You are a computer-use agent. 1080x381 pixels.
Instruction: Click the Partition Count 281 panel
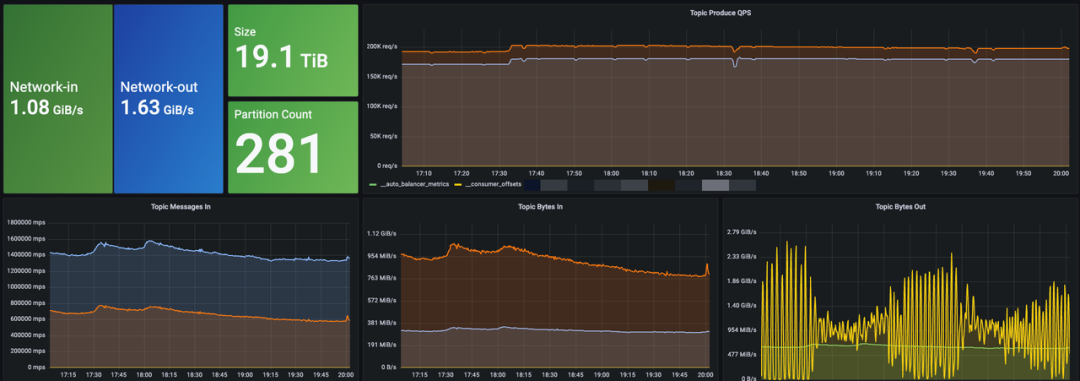point(293,147)
